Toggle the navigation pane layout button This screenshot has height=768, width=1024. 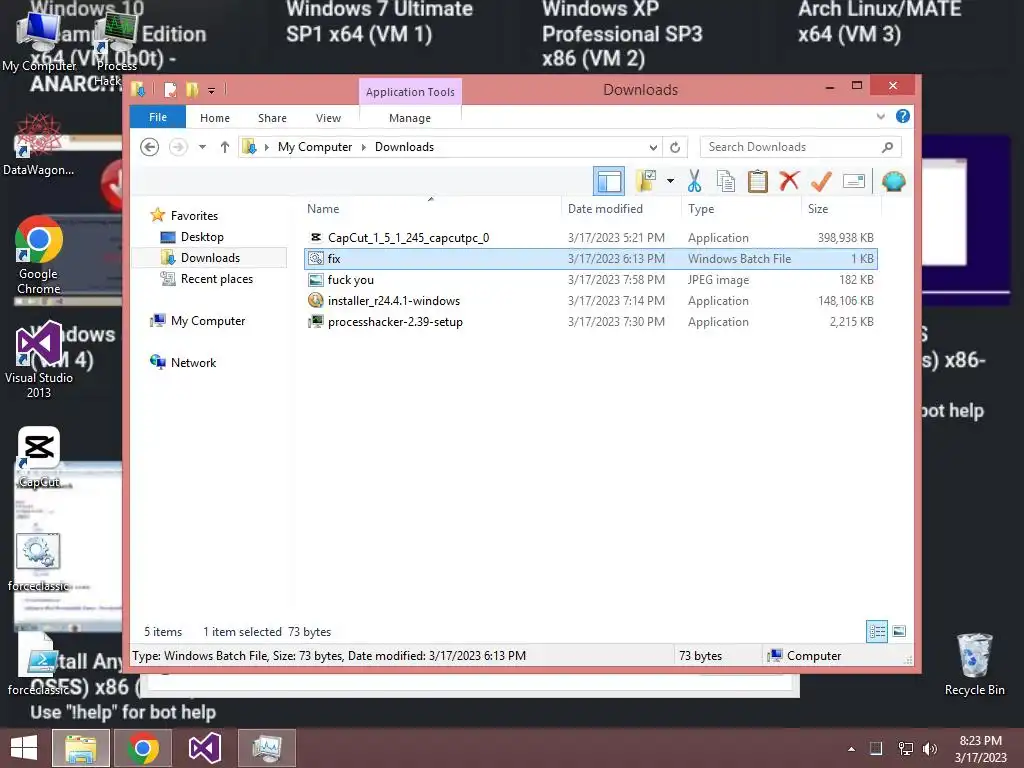point(609,181)
